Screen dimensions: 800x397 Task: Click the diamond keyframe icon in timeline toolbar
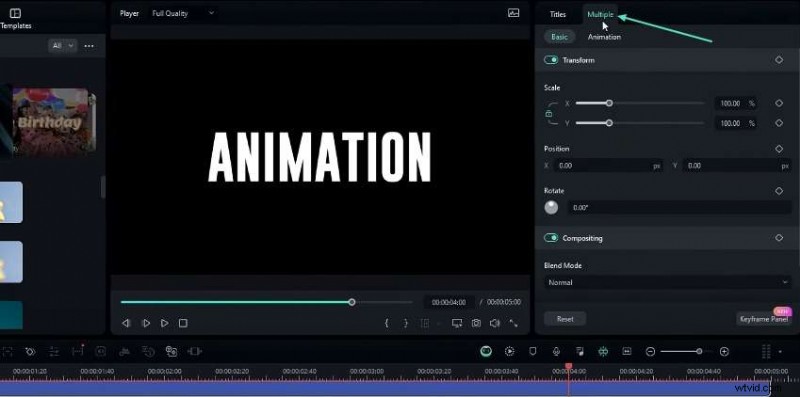pos(30,351)
